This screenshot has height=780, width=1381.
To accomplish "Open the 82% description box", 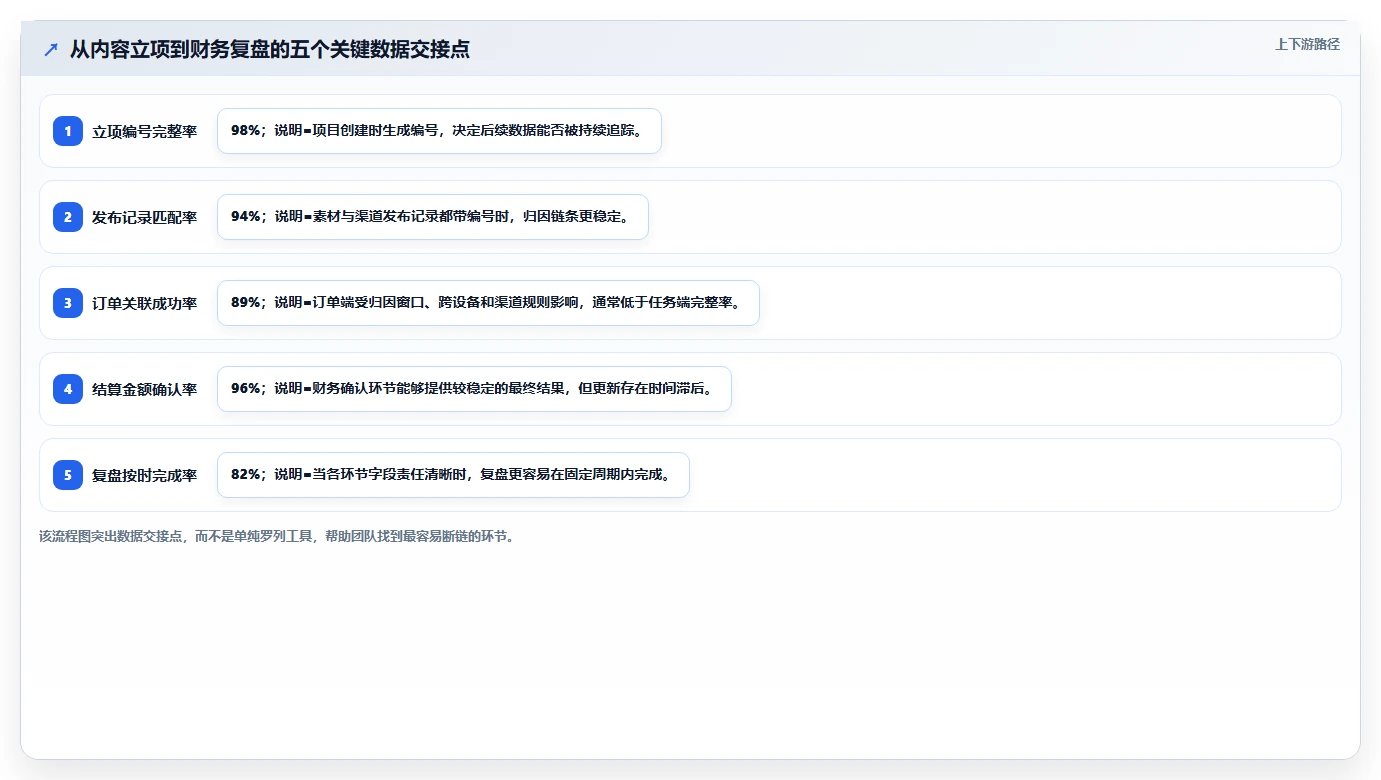I will click(x=453, y=475).
